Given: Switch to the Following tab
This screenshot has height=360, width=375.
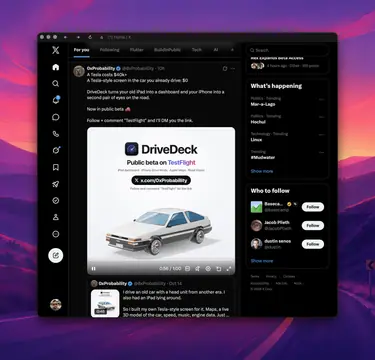Looking at the screenshot, I should point(109,50).
